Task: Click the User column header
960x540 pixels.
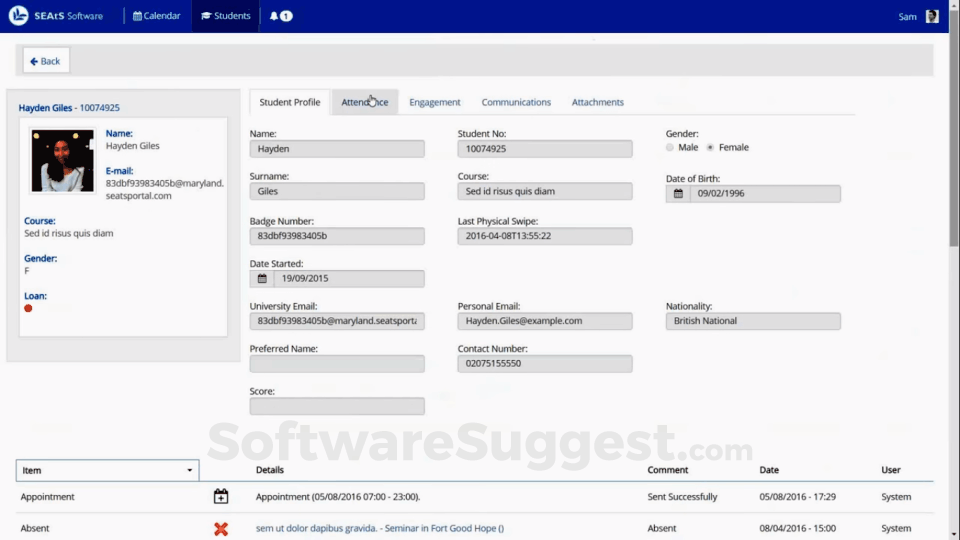Action: click(891, 470)
